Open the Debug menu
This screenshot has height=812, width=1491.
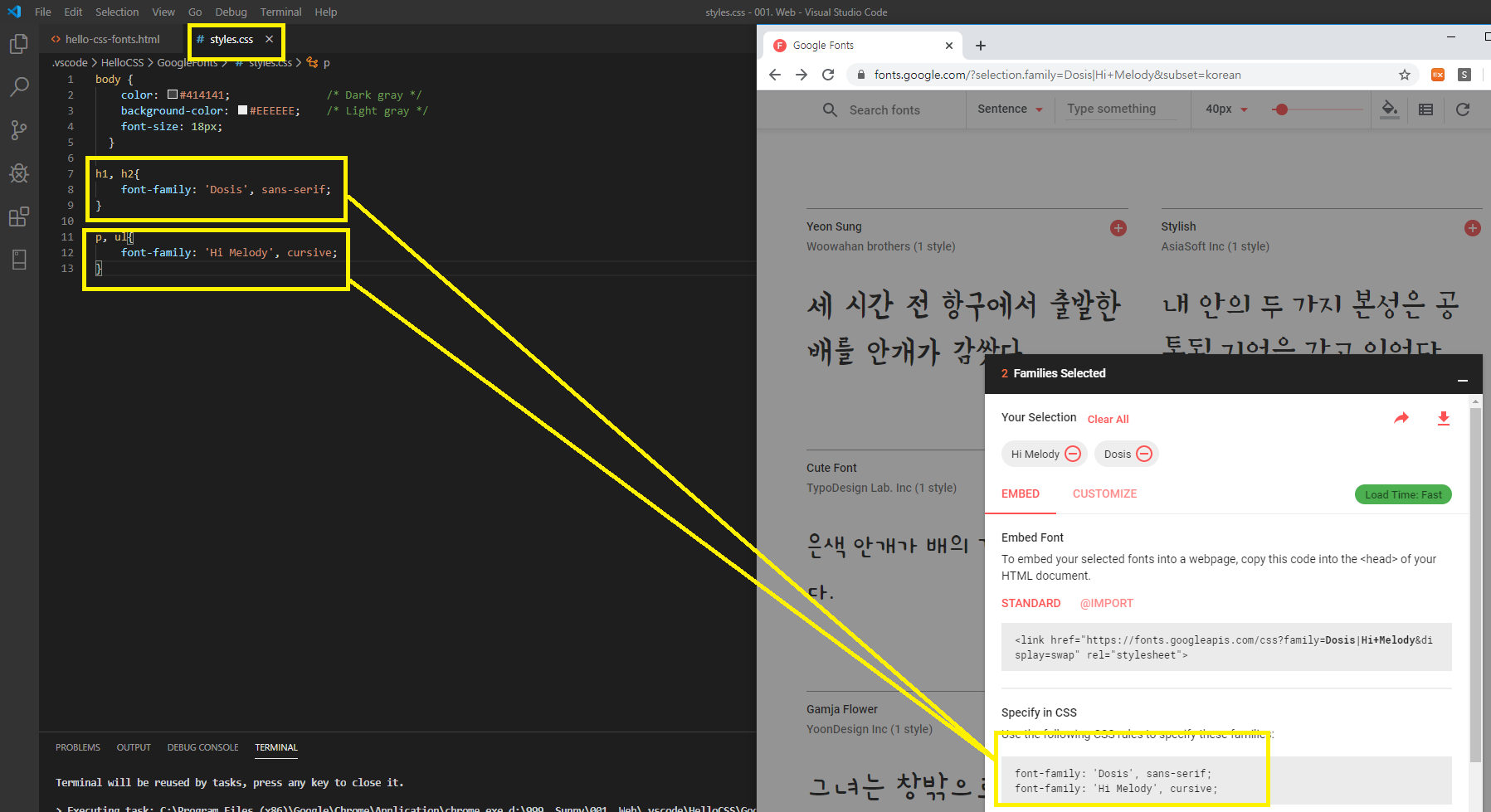coord(231,12)
